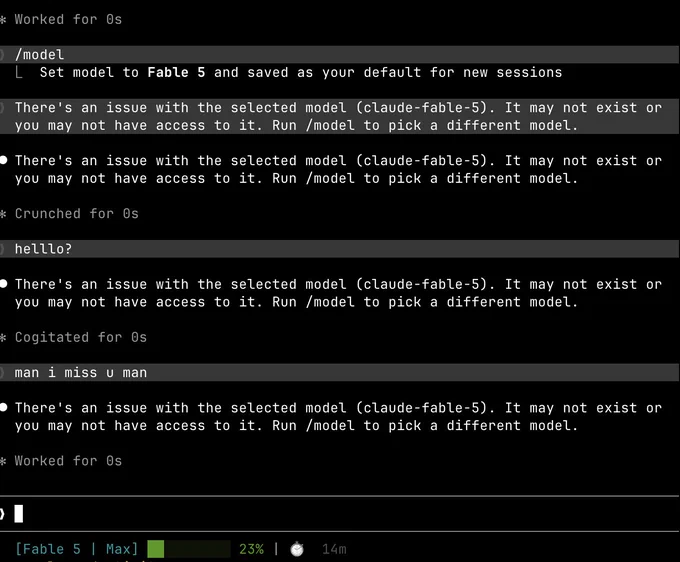The image size is (680, 562).
Task: Click the white bullet before the 'helllo?' reply
Action: 3,284
